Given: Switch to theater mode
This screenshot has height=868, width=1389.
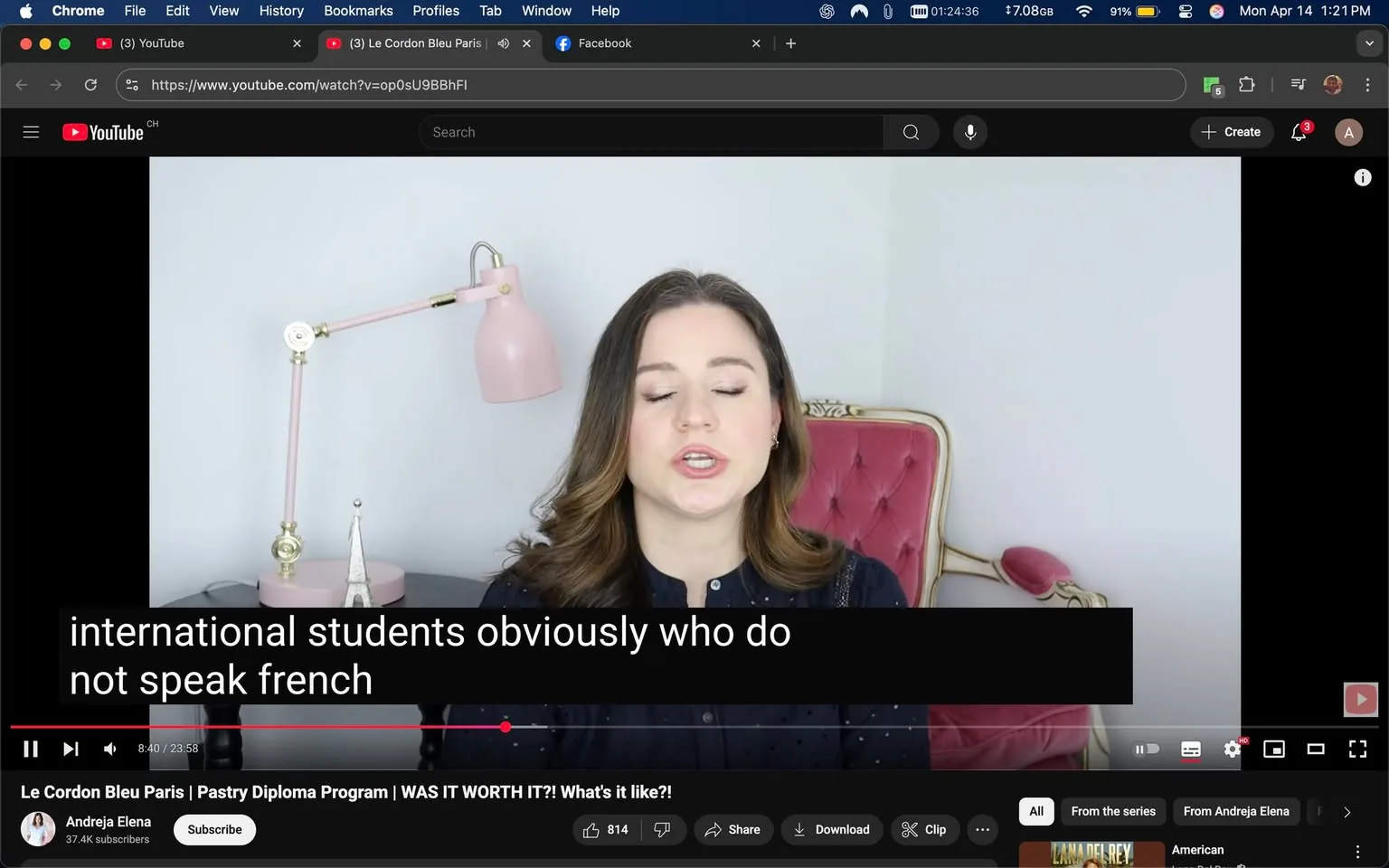Looking at the screenshot, I should pyautogui.click(x=1316, y=749).
